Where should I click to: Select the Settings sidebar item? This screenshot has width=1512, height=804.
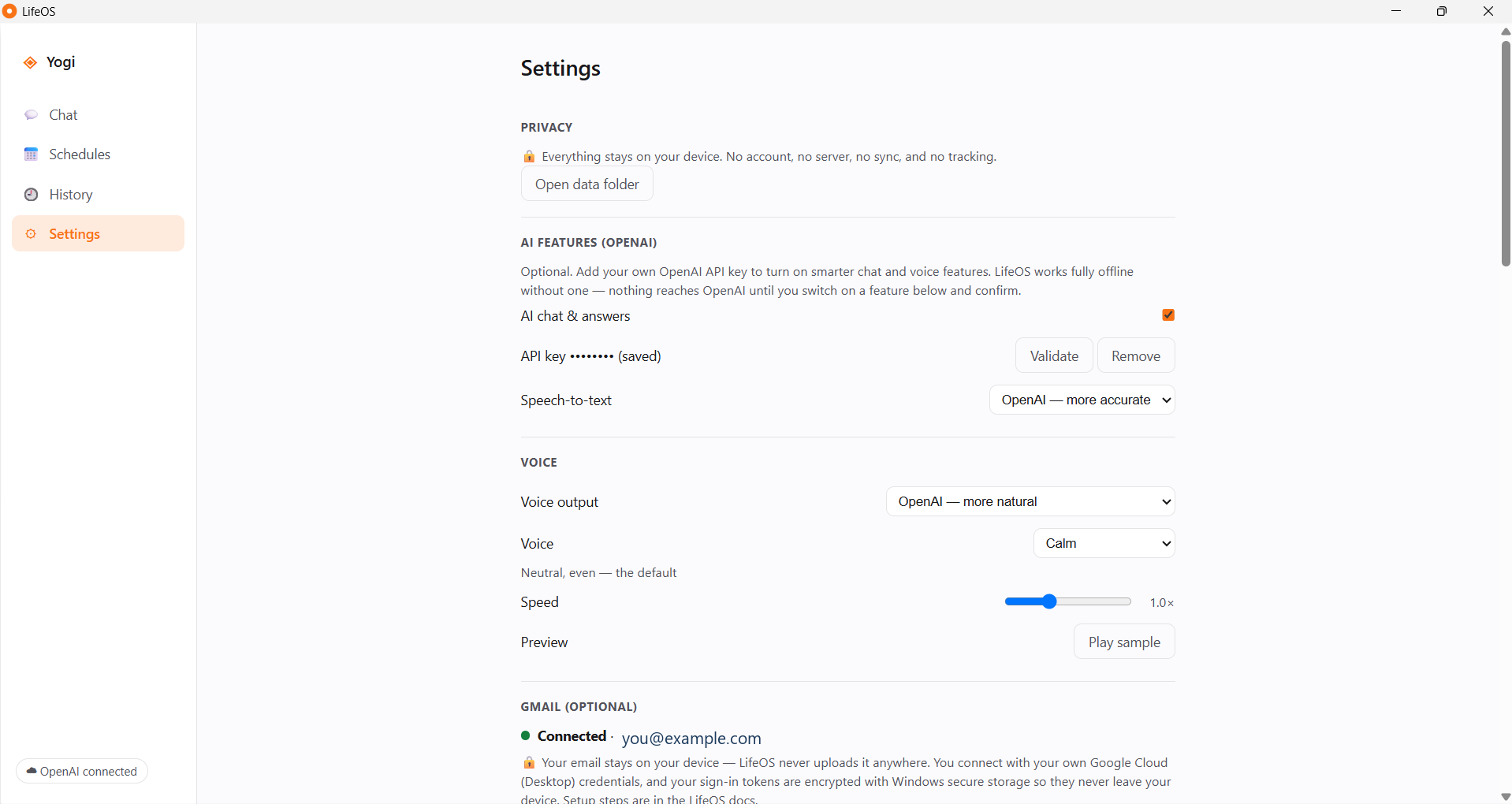pos(99,234)
